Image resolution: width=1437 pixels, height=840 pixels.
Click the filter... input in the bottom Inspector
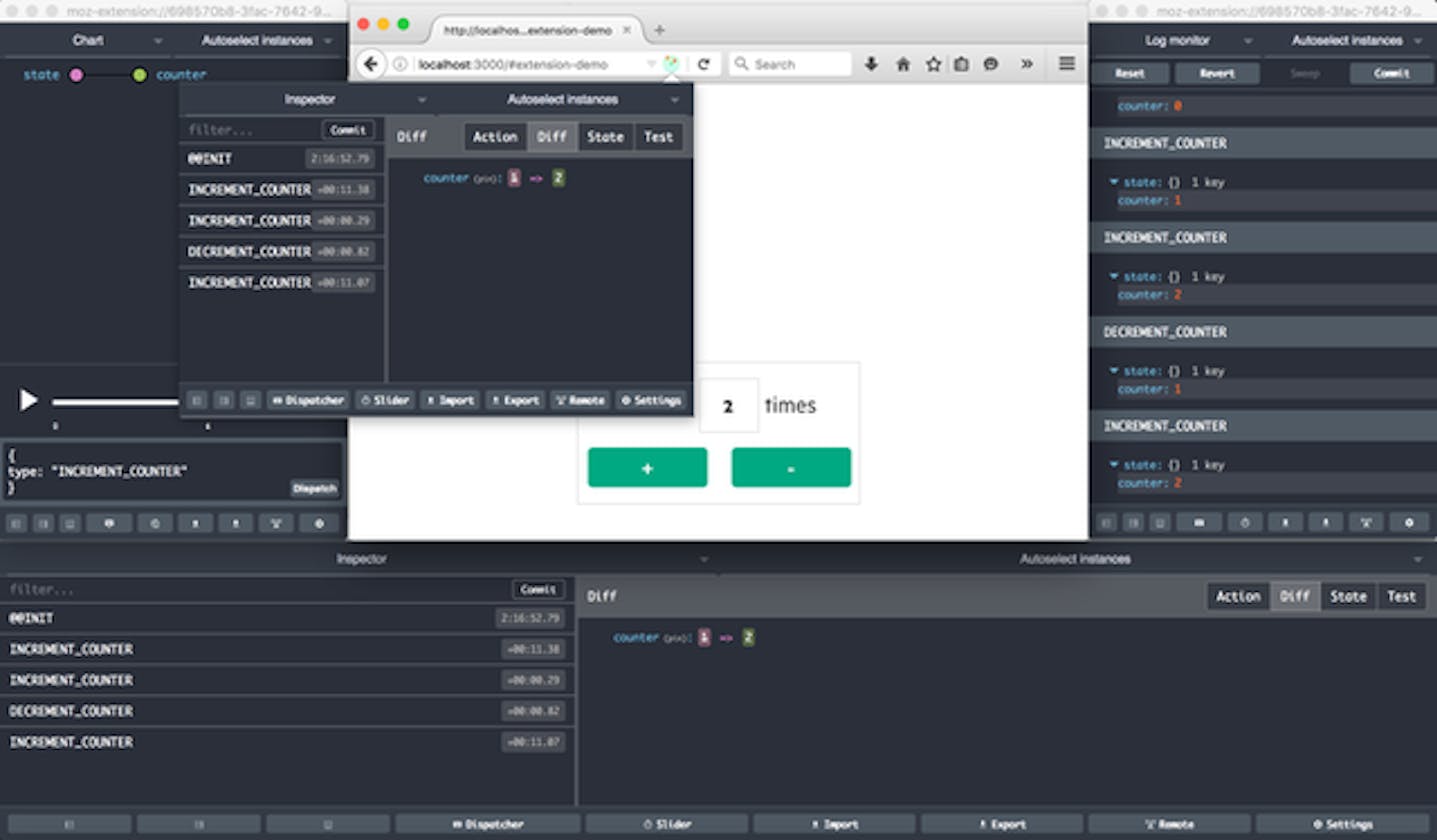click(x=250, y=590)
